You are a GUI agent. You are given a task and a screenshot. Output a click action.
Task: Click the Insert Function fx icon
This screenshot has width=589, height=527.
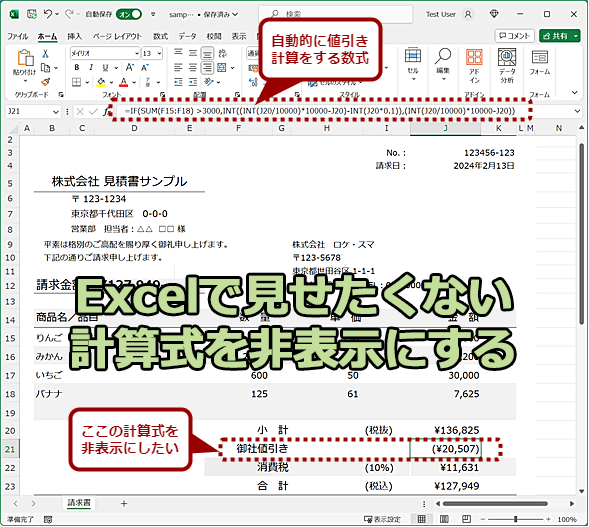(107, 111)
